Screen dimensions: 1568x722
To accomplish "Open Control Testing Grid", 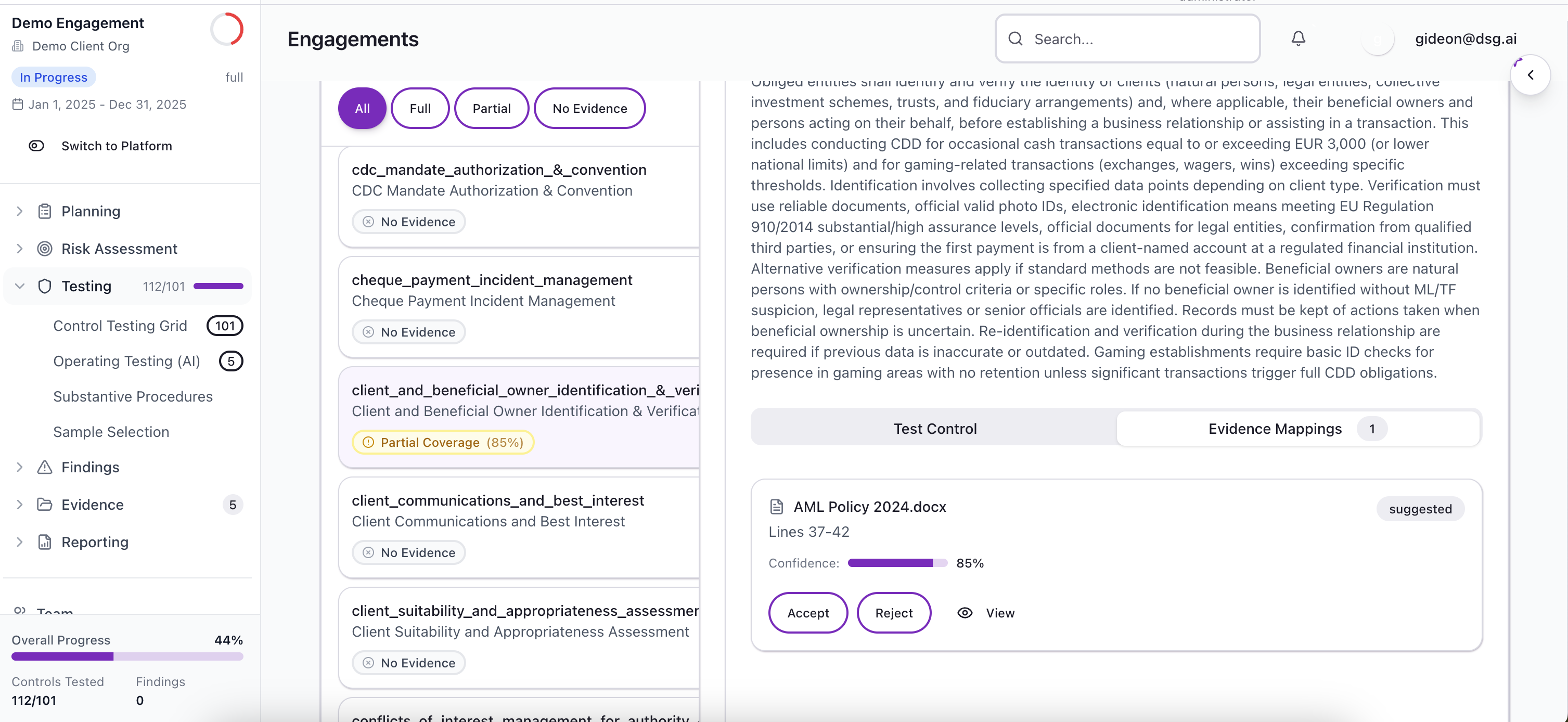I will (x=120, y=326).
